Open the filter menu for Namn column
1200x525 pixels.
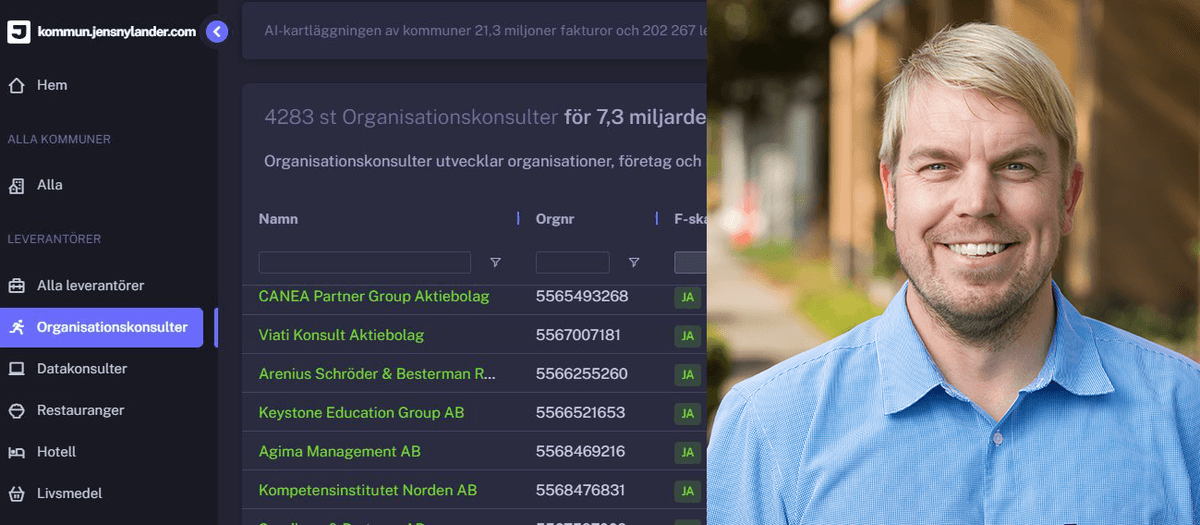[495, 263]
